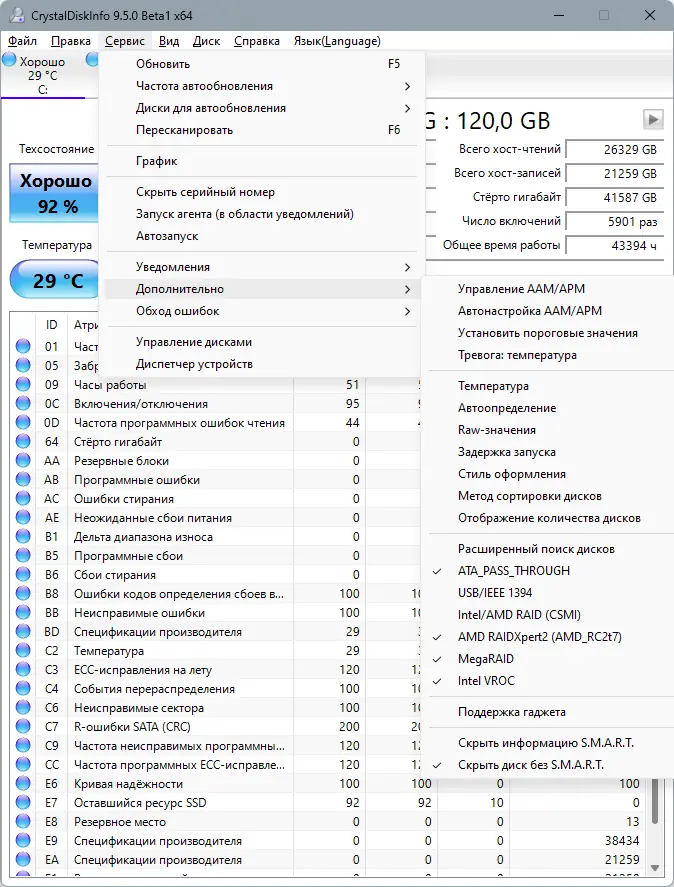The image size is (674, 887).
Task: Click the S.M.A.R.T. list vertical scrollbar
Action: [x=656, y=810]
